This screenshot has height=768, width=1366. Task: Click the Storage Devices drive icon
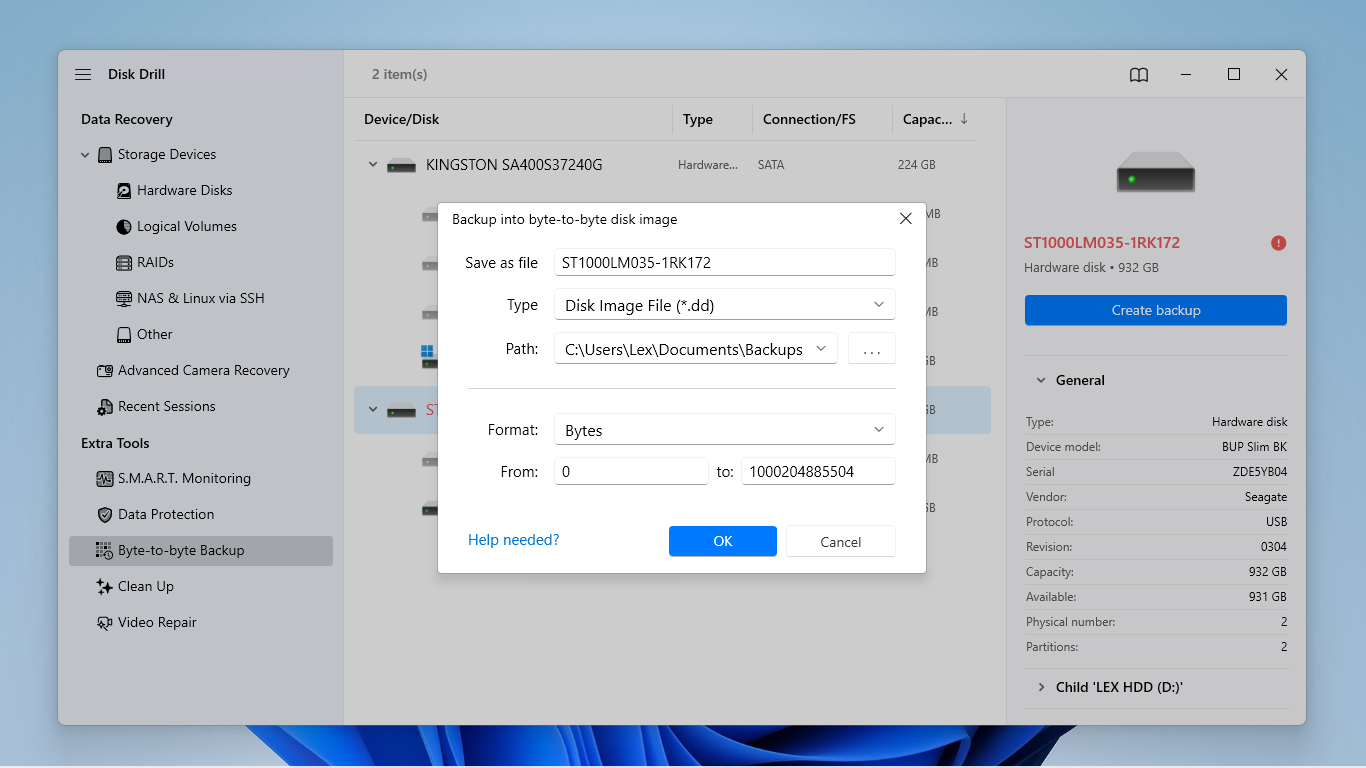pos(105,155)
